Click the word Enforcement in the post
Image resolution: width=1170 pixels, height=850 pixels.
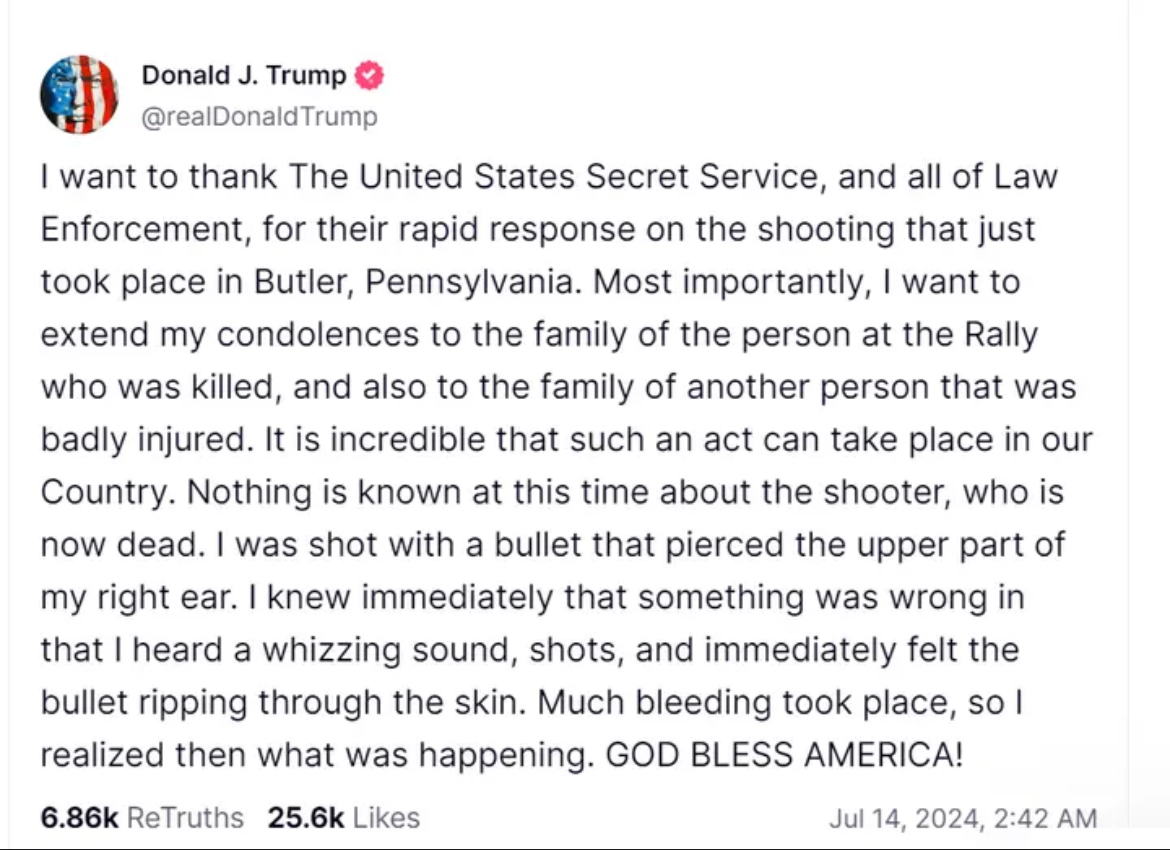(x=142, y=229)
